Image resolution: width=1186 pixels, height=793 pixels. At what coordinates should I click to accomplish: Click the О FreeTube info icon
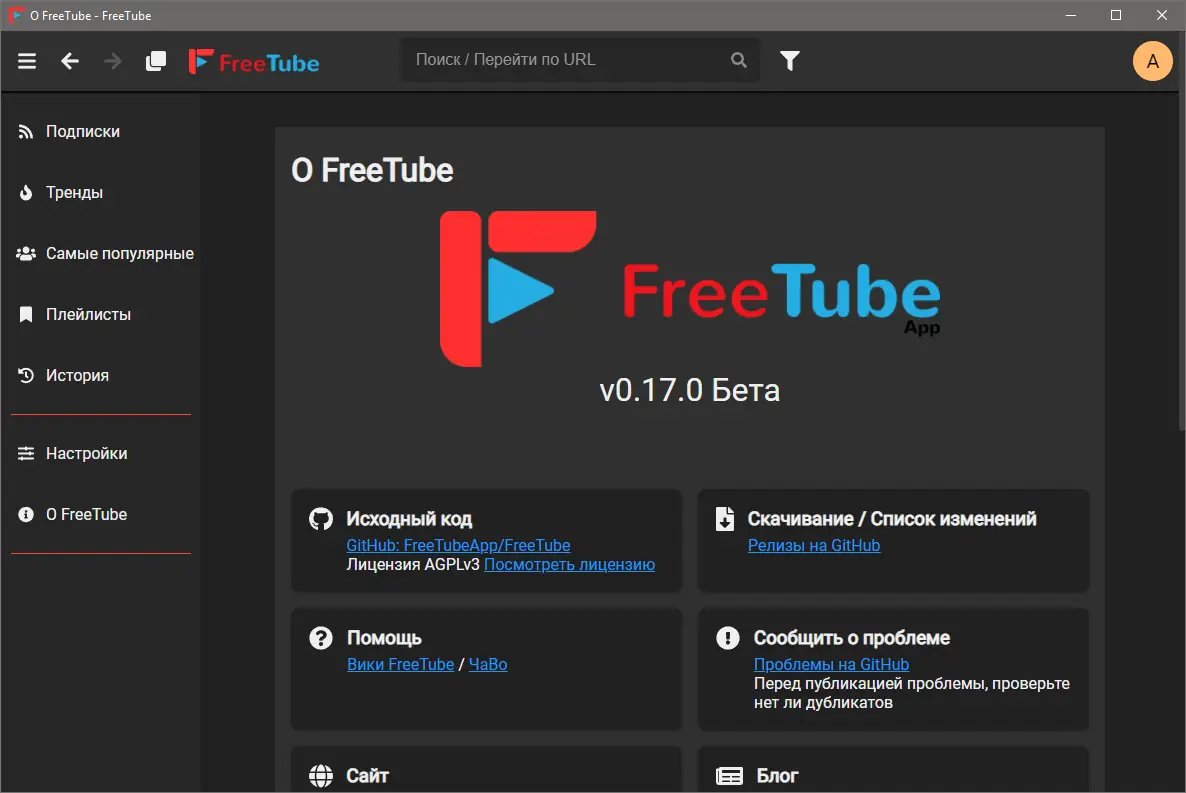pos(26,515)
